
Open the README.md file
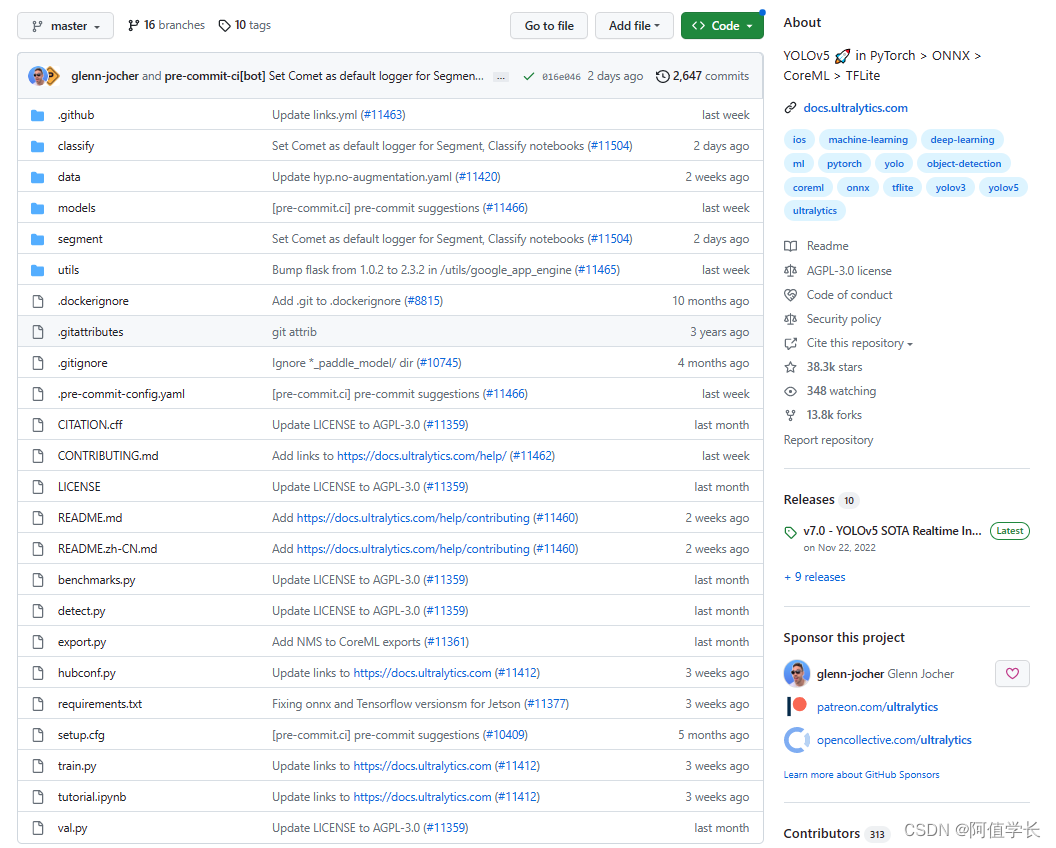[x=90, y=518]
